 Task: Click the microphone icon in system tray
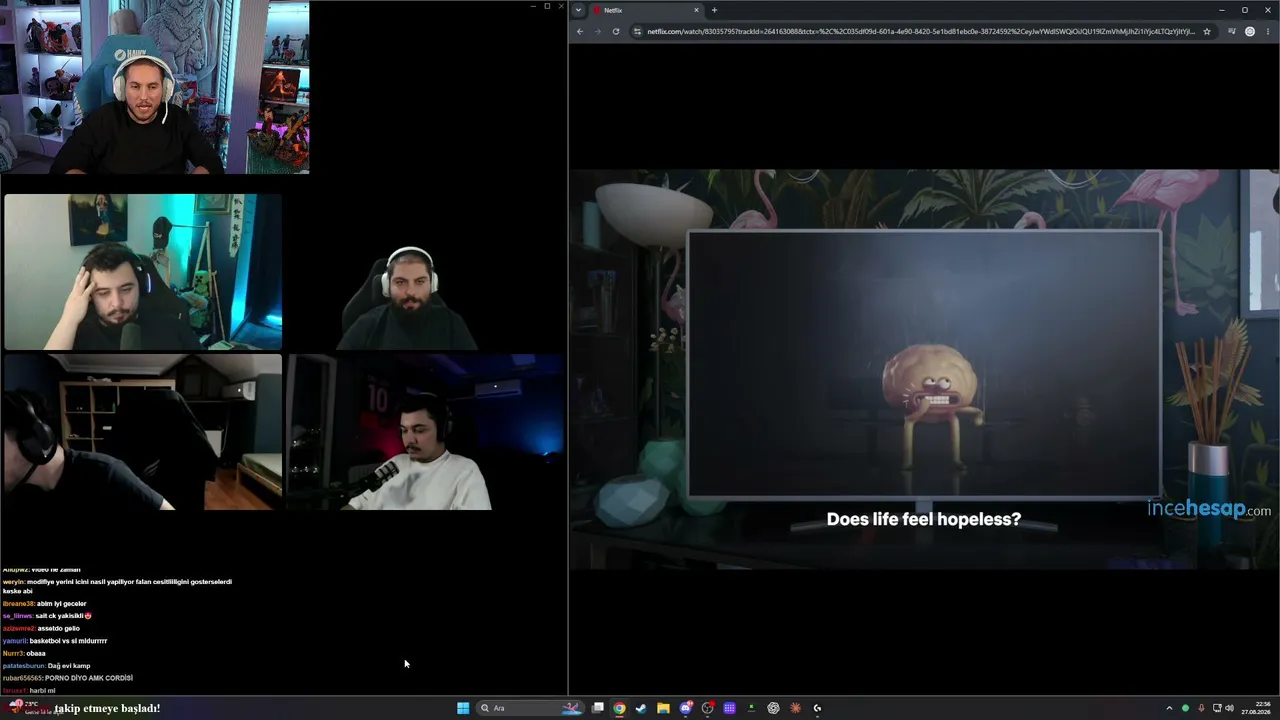click(x=1201, y=708)
